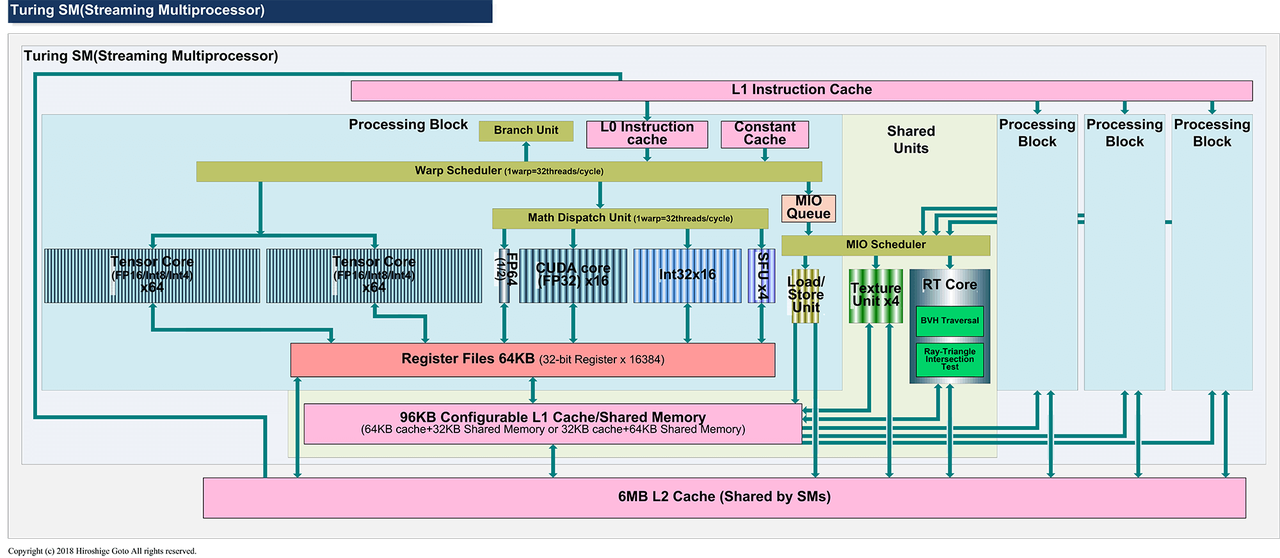Image resolution: width=1280 pixels, height=558 pixels.
Task: Click the leftmost Tensor Core block
Action: (152, 276)
